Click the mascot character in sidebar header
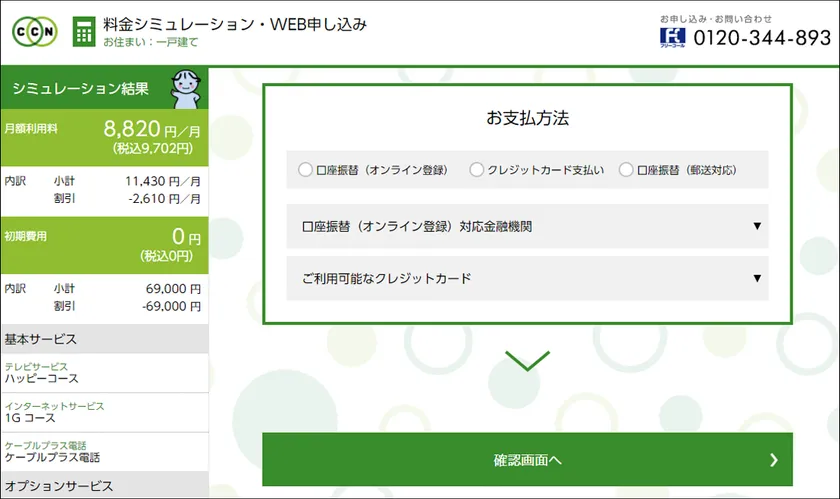 185,88
